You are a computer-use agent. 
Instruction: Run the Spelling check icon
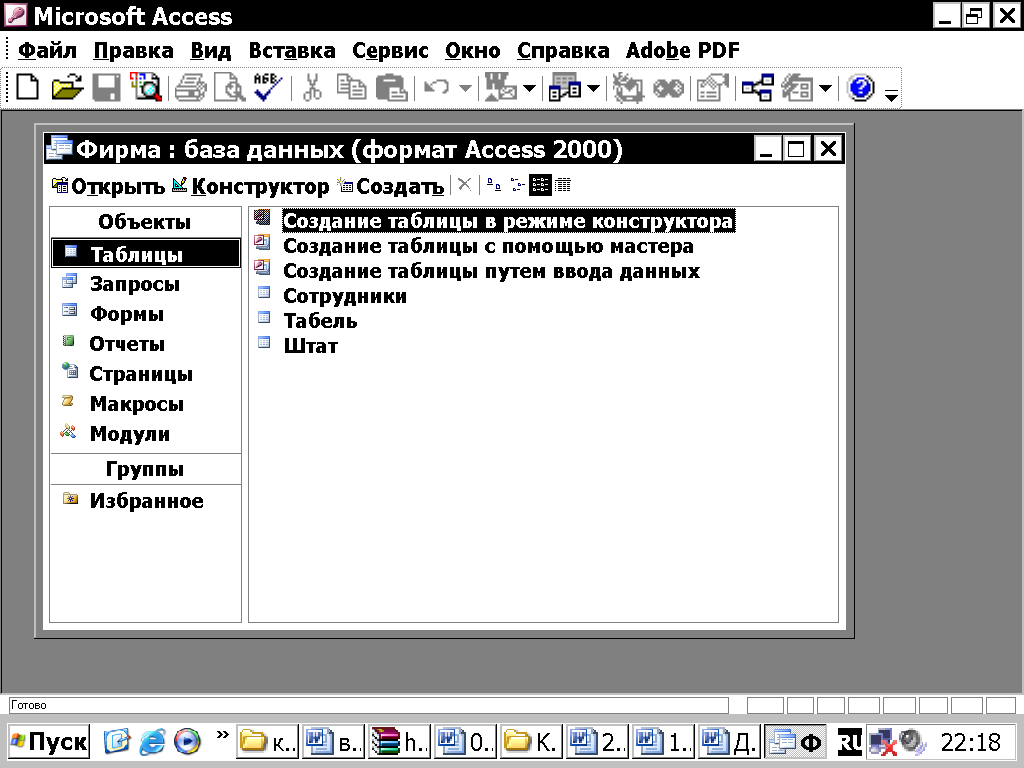tap(268, 87)
